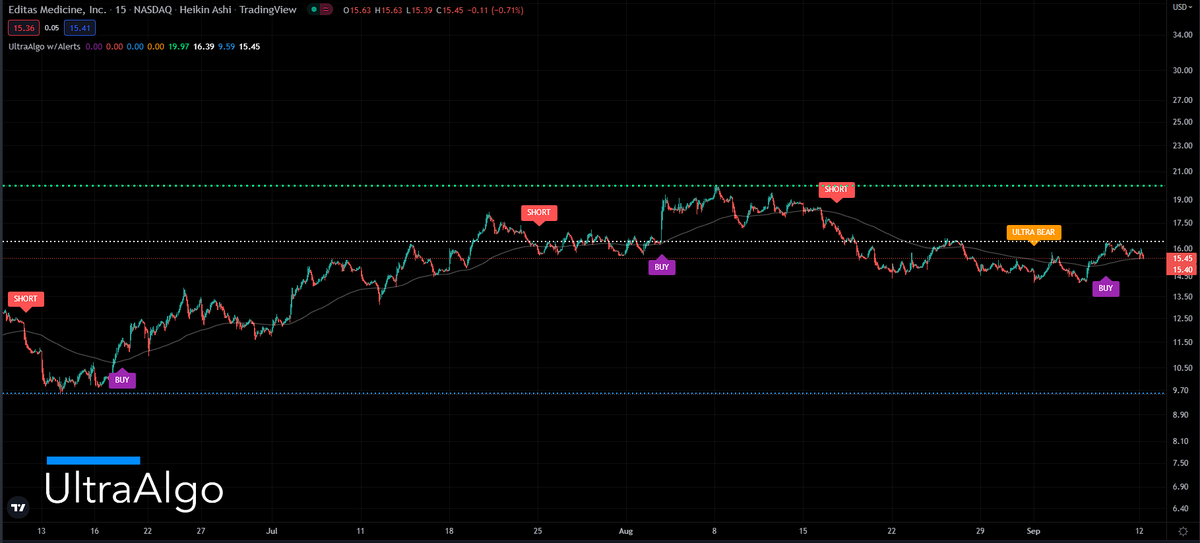1200x543 pixels.
Task: Click the Jul label on time axis
Action: click(272, 531)
